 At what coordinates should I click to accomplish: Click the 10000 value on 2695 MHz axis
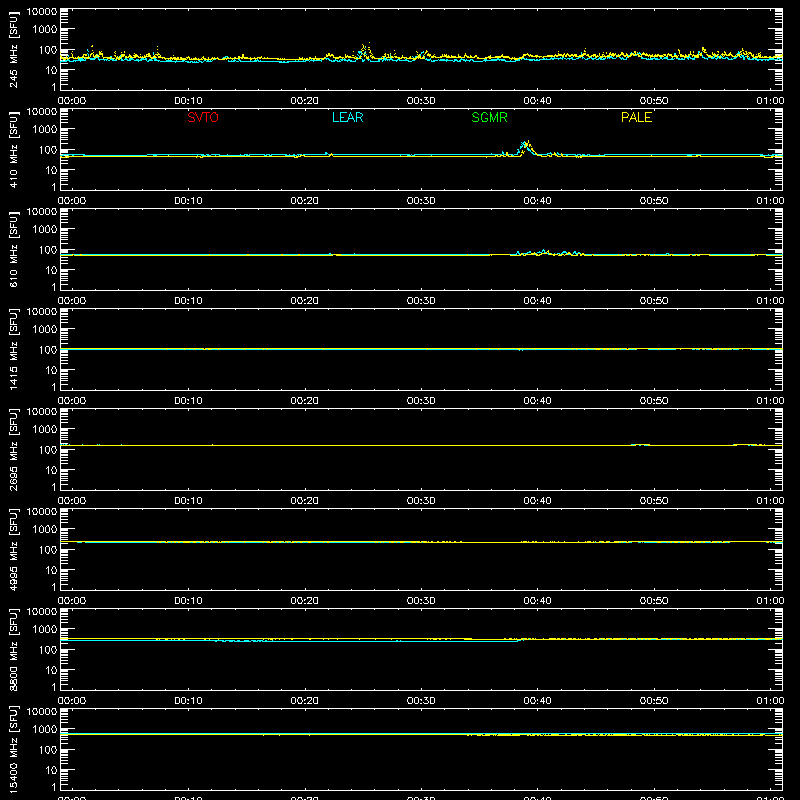click(42, 412)
